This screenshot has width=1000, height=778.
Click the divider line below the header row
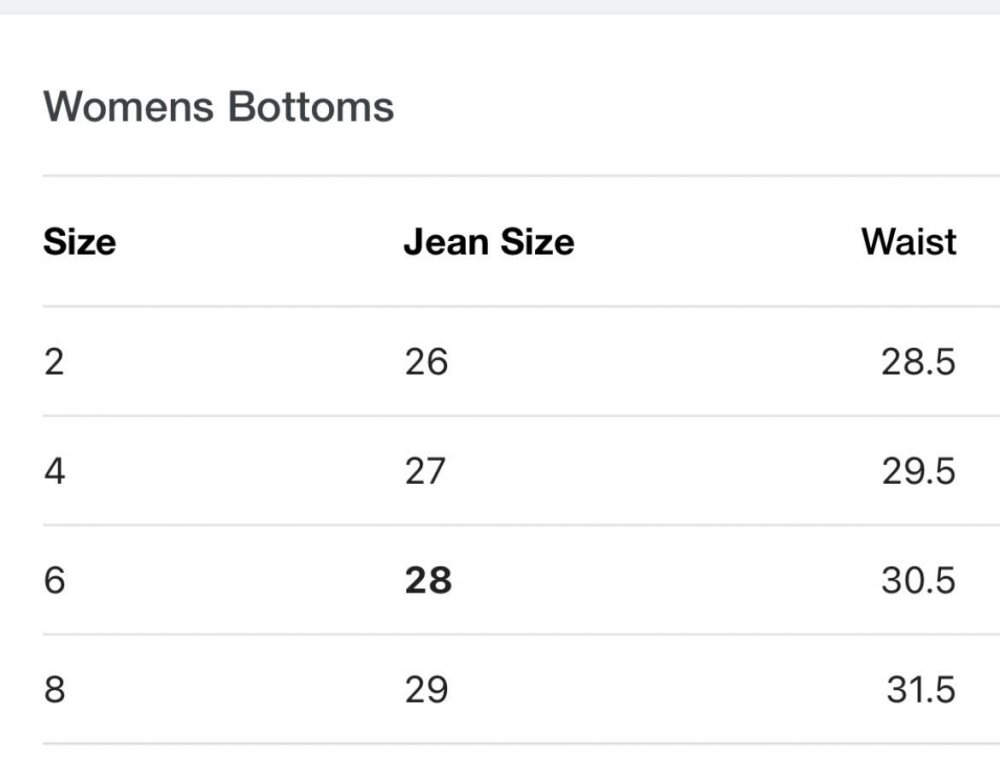click(521, 307)
